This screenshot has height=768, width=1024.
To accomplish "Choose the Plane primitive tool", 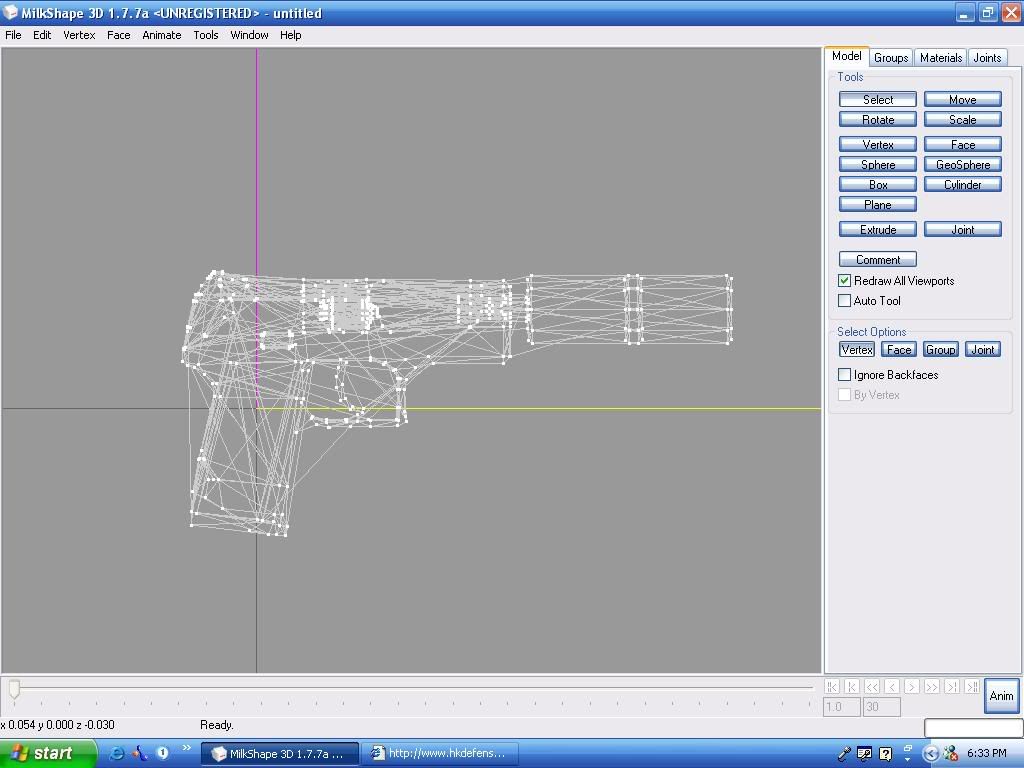I will point(878,204).
